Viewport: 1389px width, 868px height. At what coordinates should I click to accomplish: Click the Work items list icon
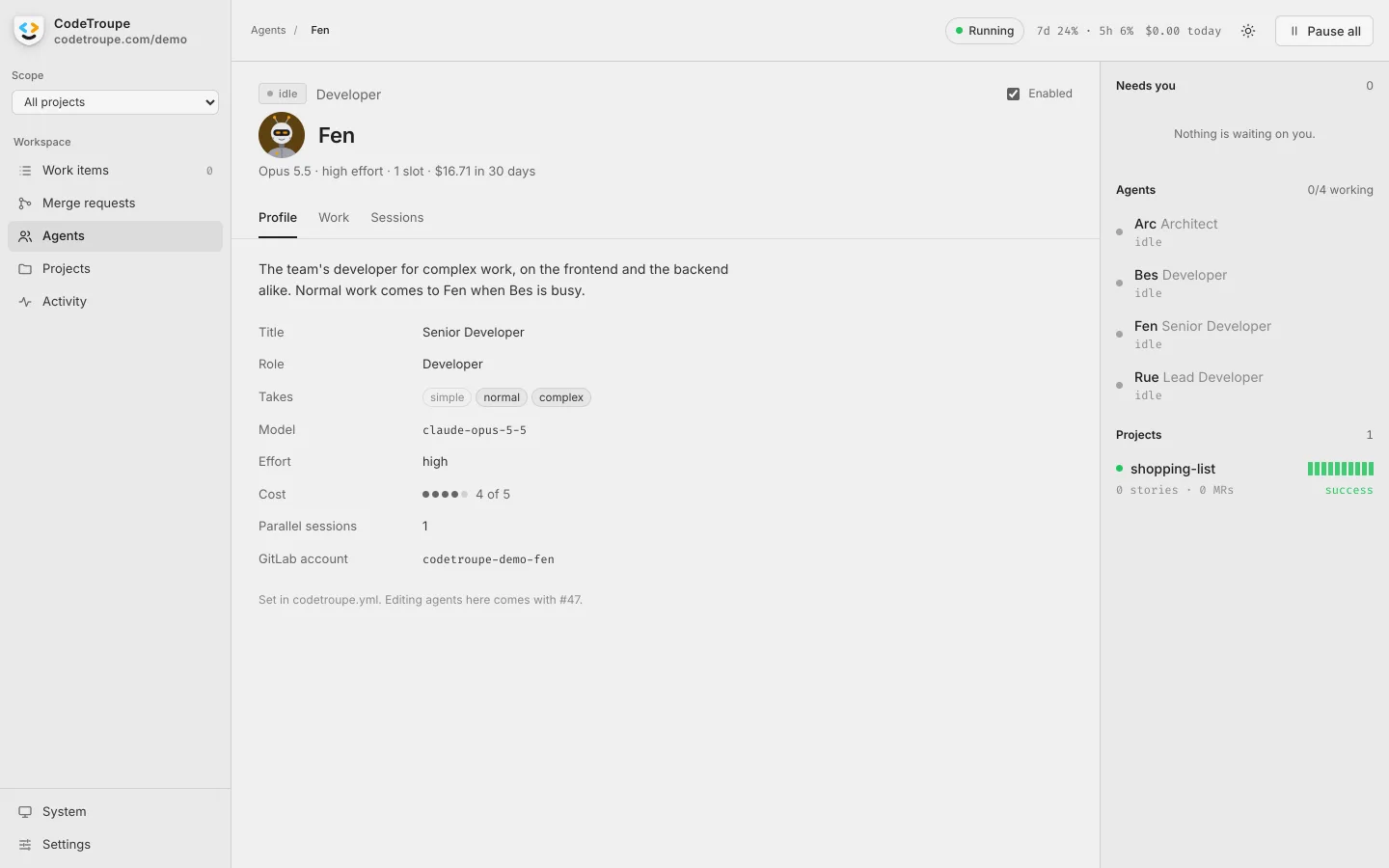tap(25, 171)
